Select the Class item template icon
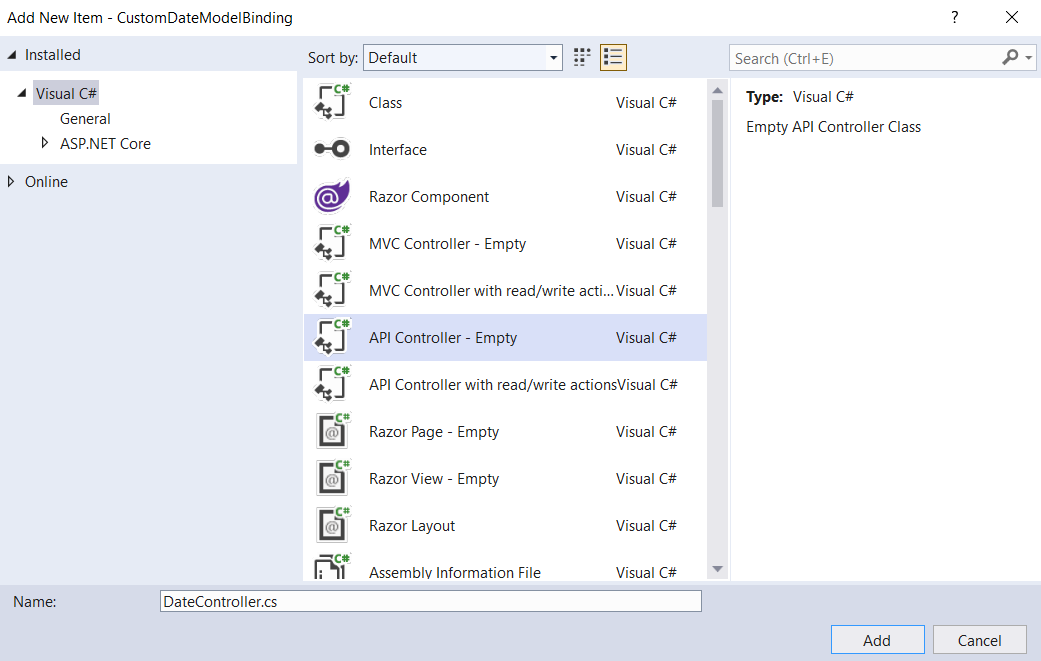The height and width of the screenshot is (661, 1041). pos(331,102)
